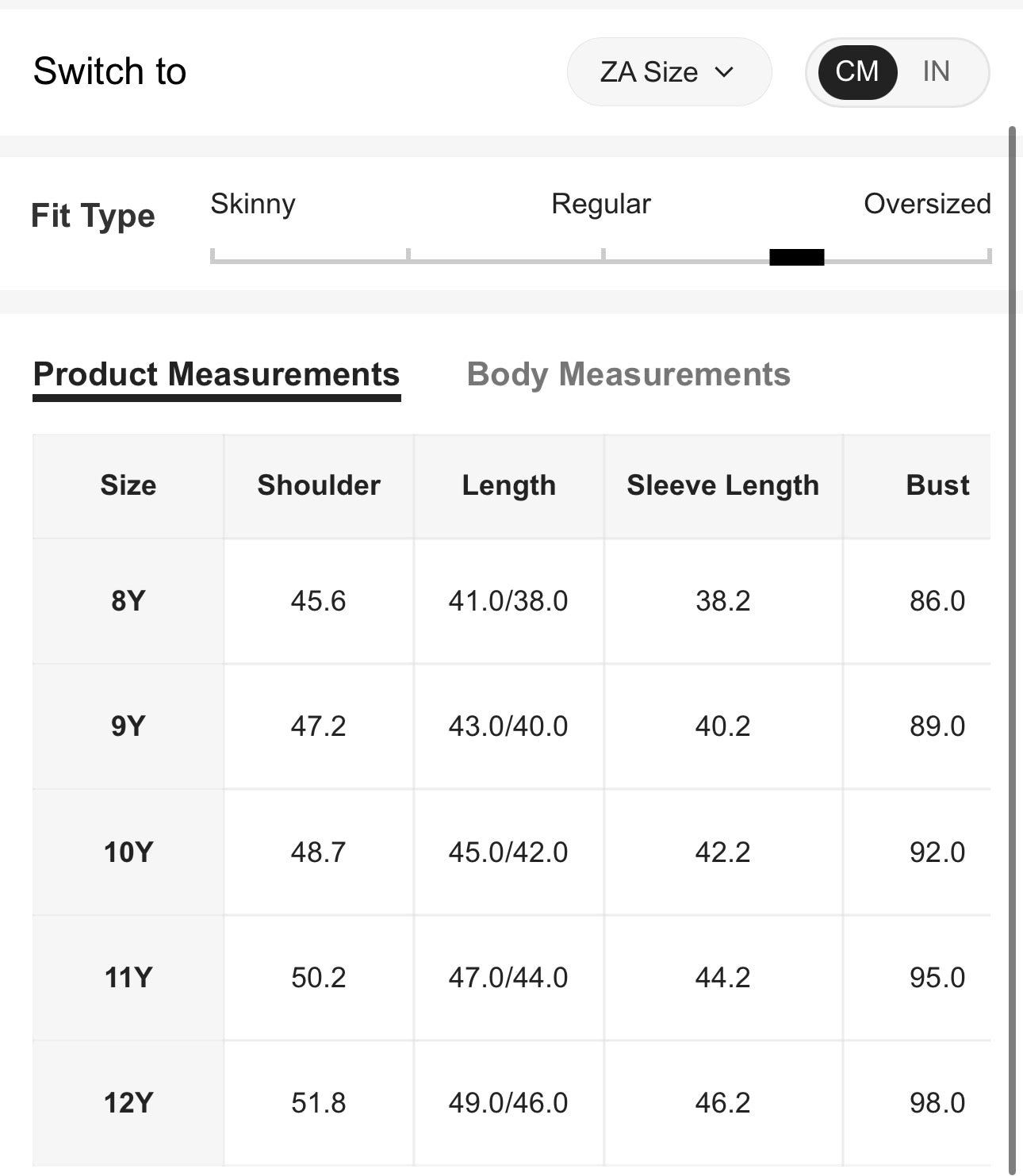Select the 9Y size row
The height and width of the screenshot is (1176, 1023).
point(128,726)
